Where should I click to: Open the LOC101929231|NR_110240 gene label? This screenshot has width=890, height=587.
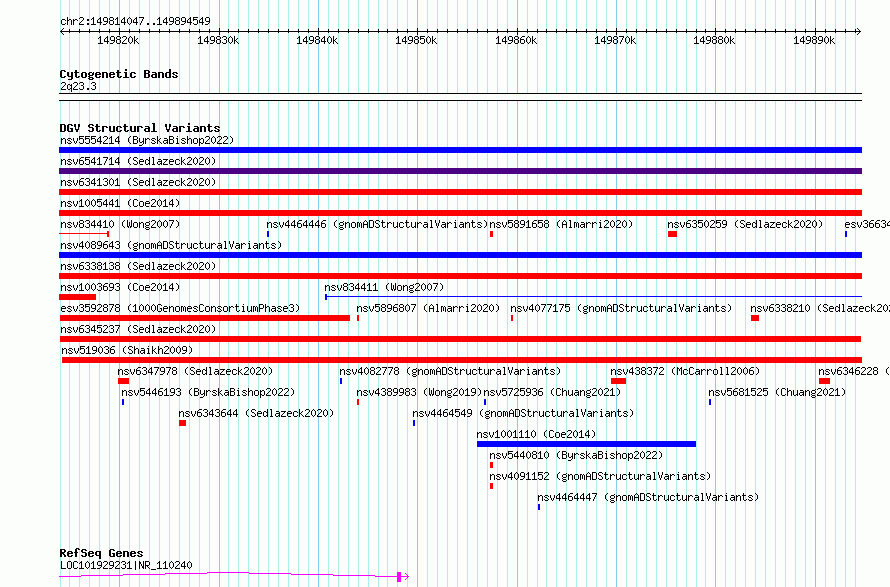pos(126,565)
